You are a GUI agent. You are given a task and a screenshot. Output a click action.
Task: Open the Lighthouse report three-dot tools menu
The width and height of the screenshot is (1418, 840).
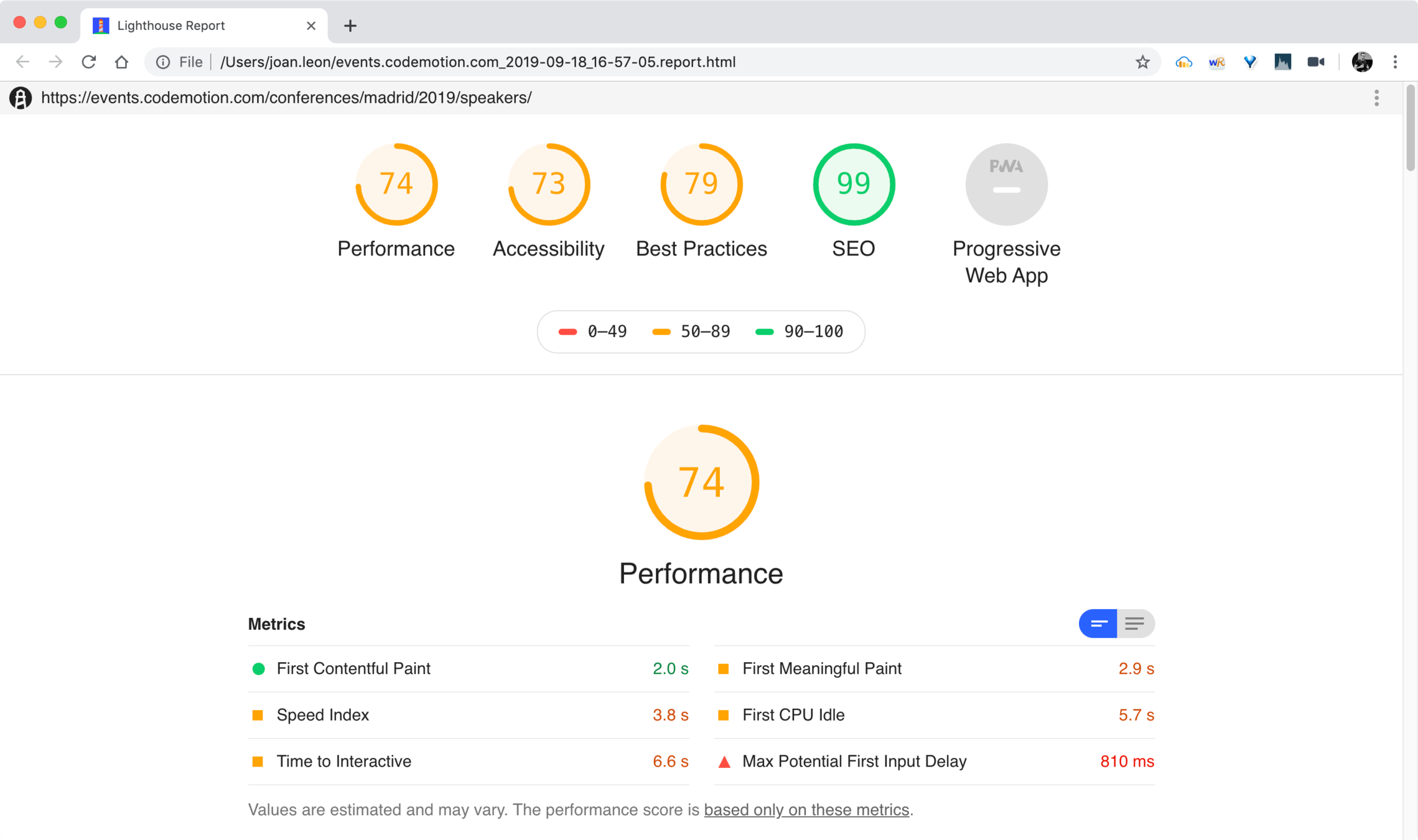[x=1376, y=98]
